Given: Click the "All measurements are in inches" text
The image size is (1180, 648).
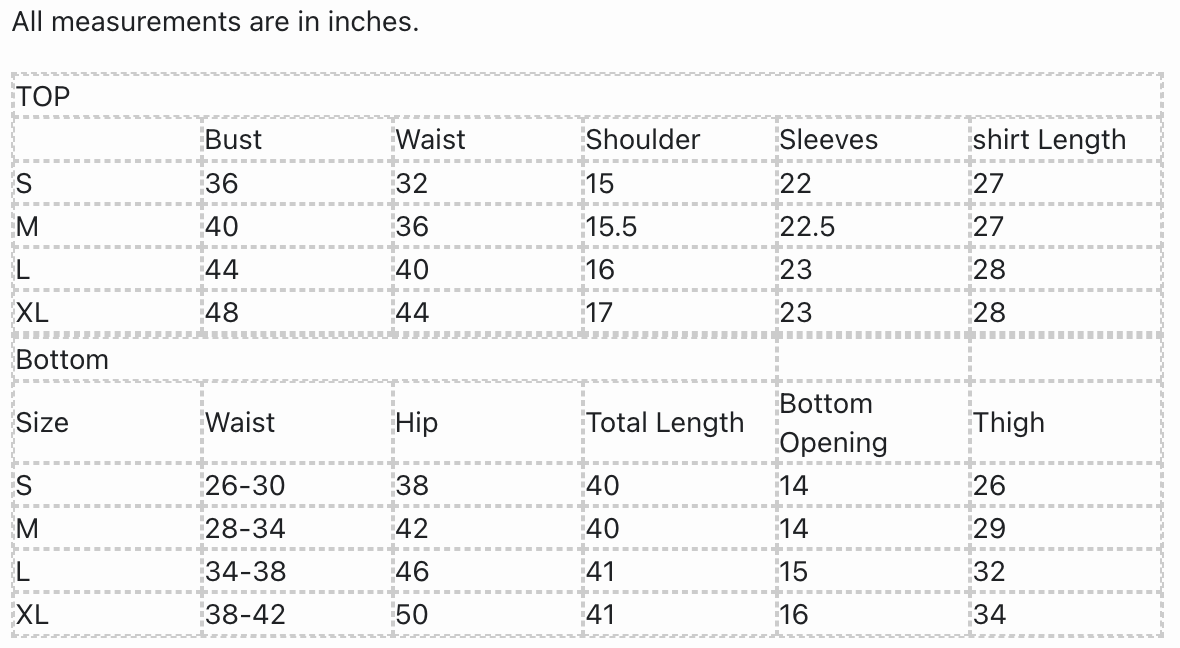Looking at the screenshot, I should [215, 22].
